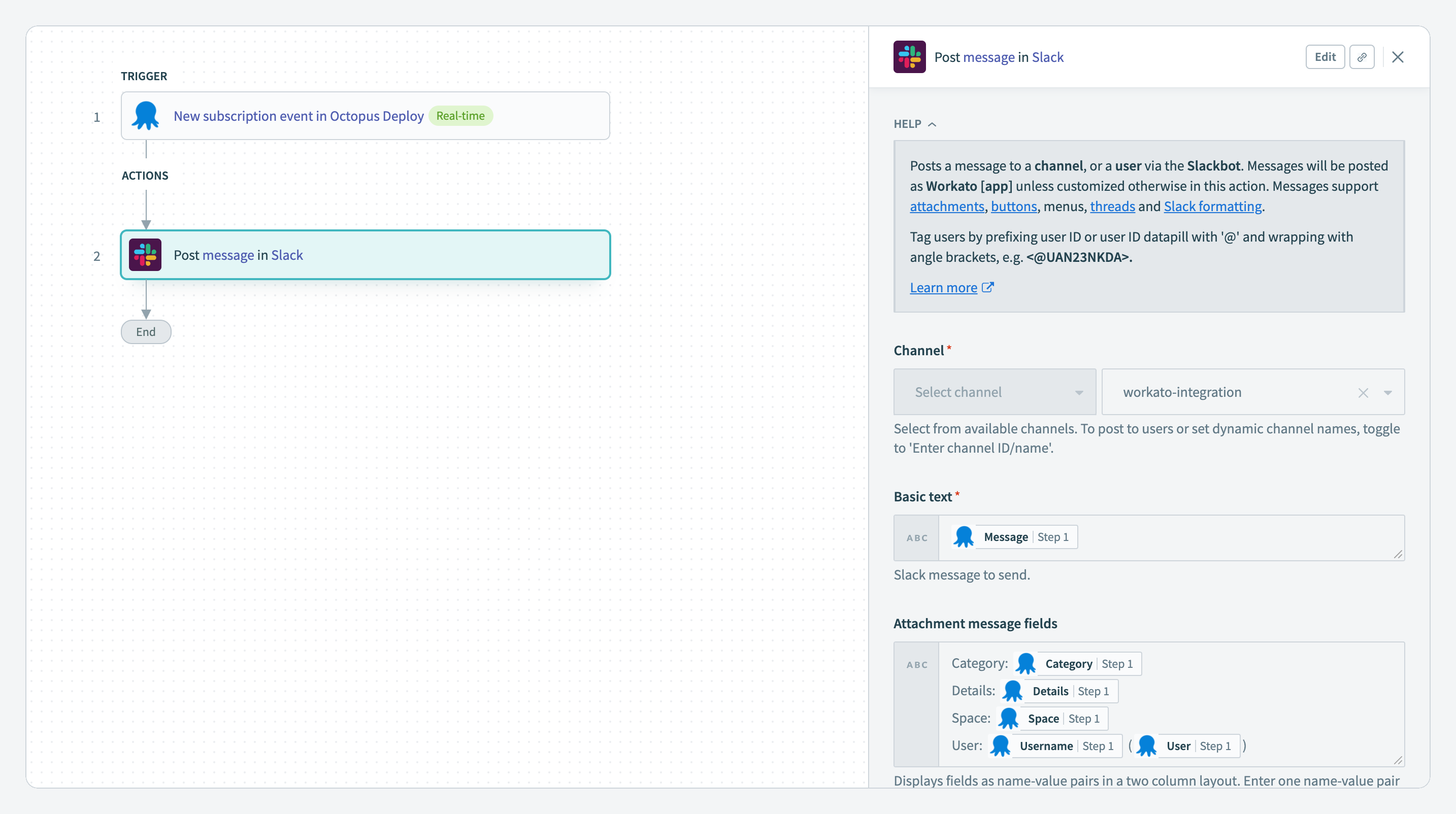
Task: Select the New subscription event trigger step
Action: tap(365, 116)
